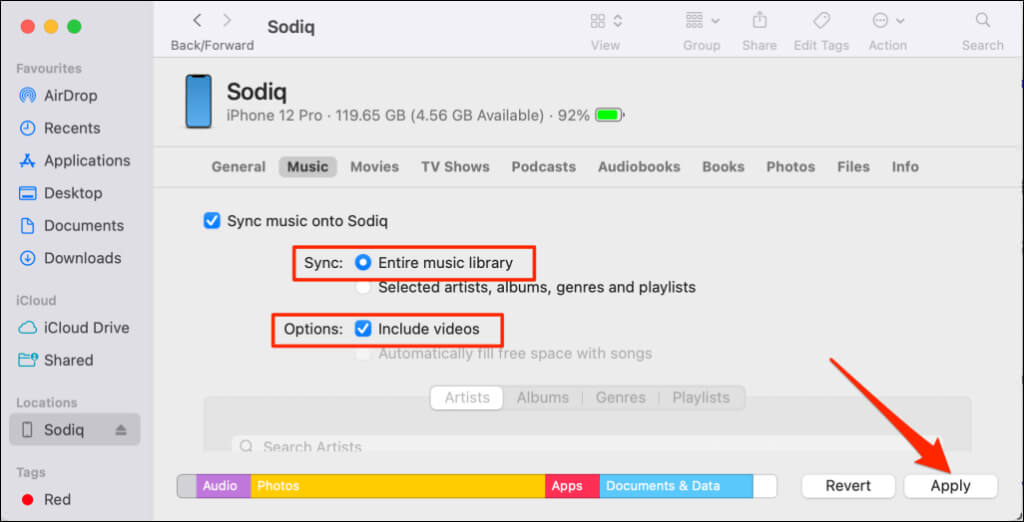This screenshot has height=522, width=1024.
Task: Switch to the Podcasts tab
Action: (x=543, y=167)
